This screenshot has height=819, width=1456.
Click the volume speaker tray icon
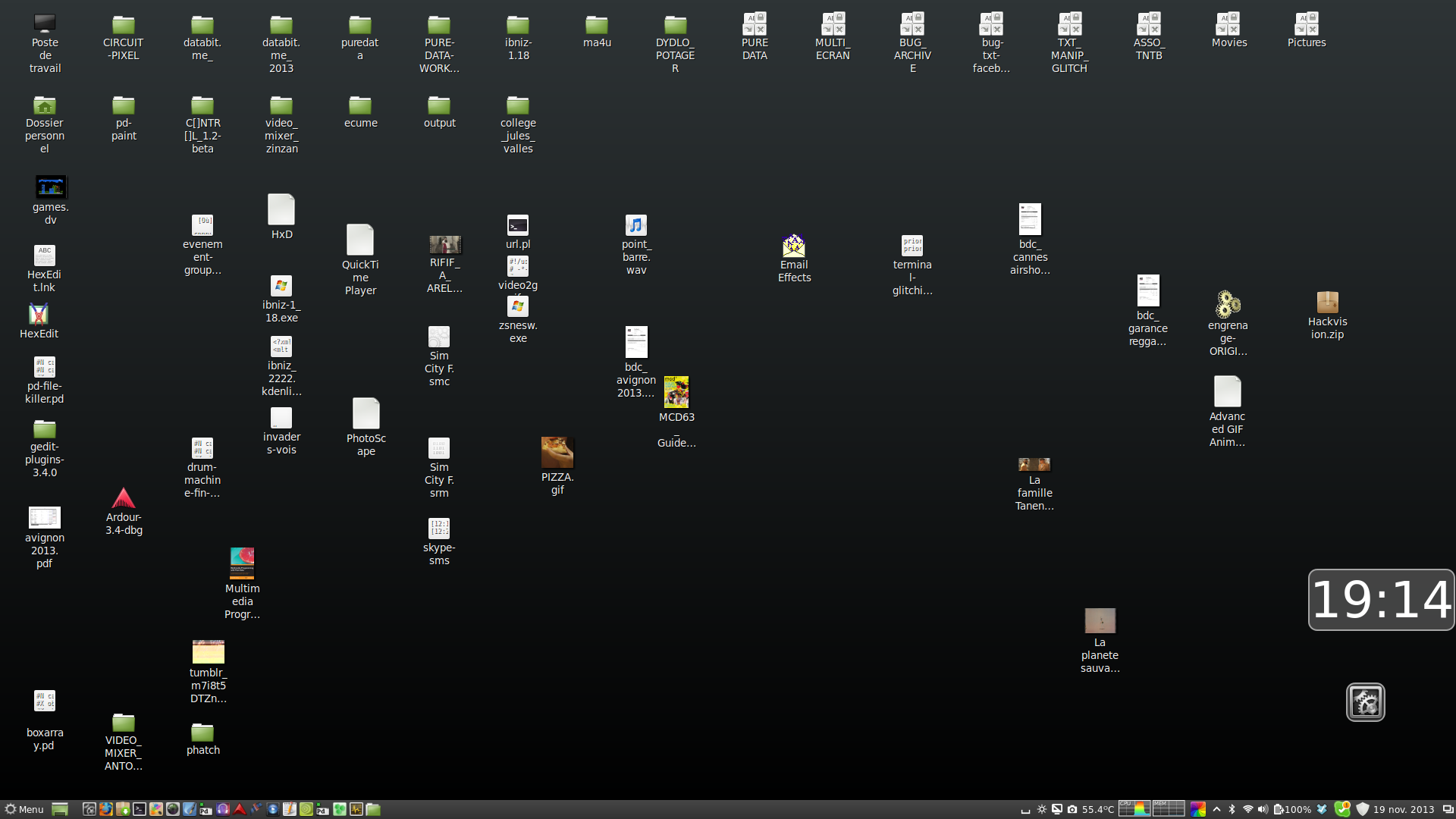pyautogui.click(x=1263, y=809)
